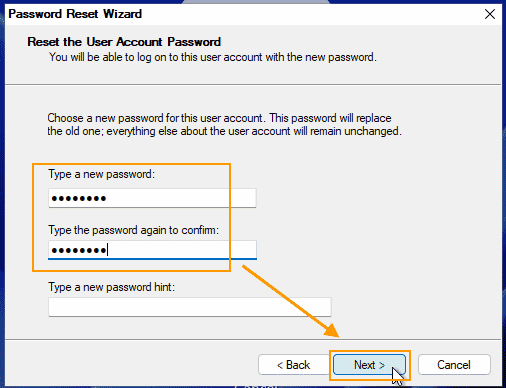Click the 'You will be able to log on' subtitle

213,57
